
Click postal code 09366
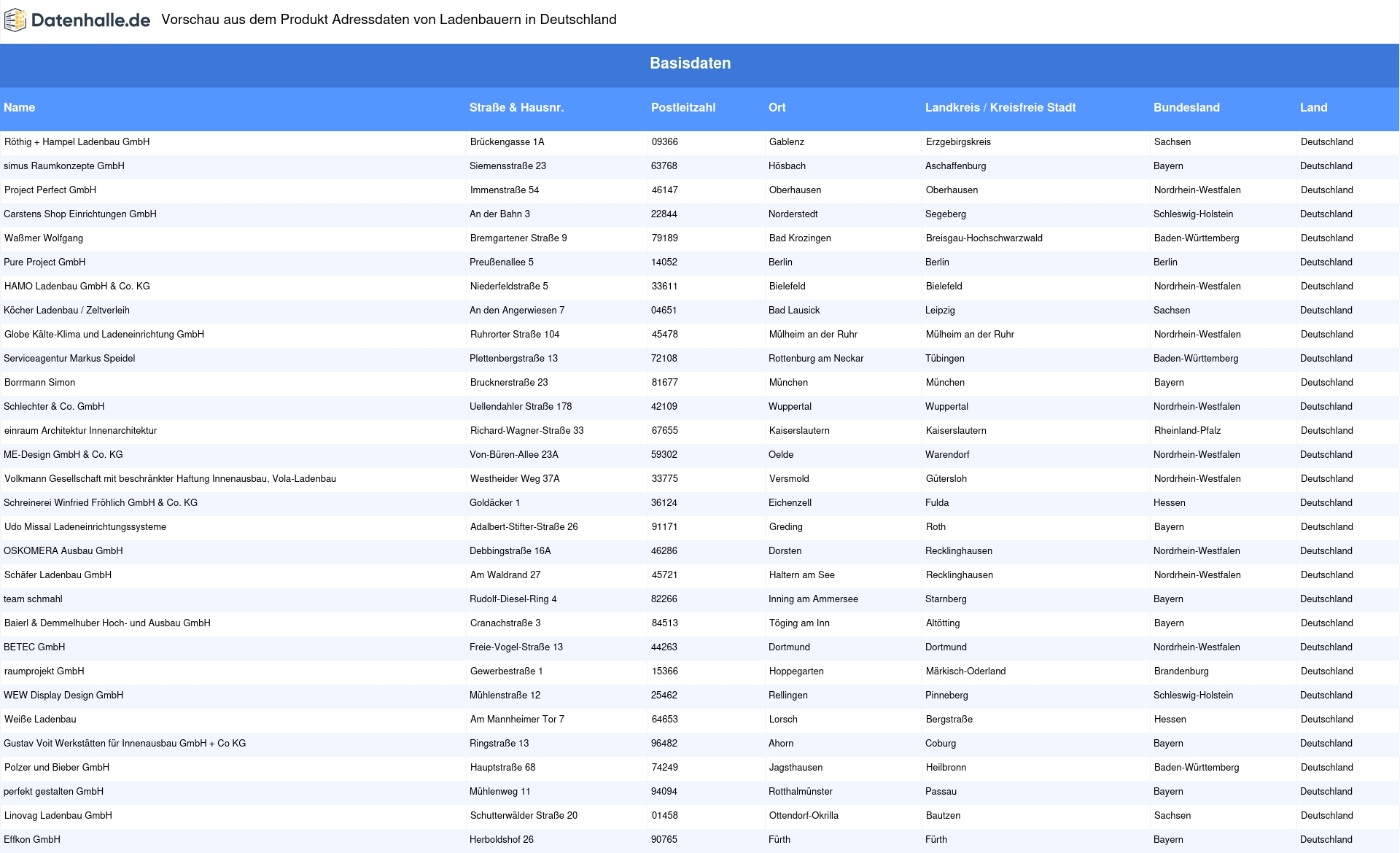[x=665, y=141]
